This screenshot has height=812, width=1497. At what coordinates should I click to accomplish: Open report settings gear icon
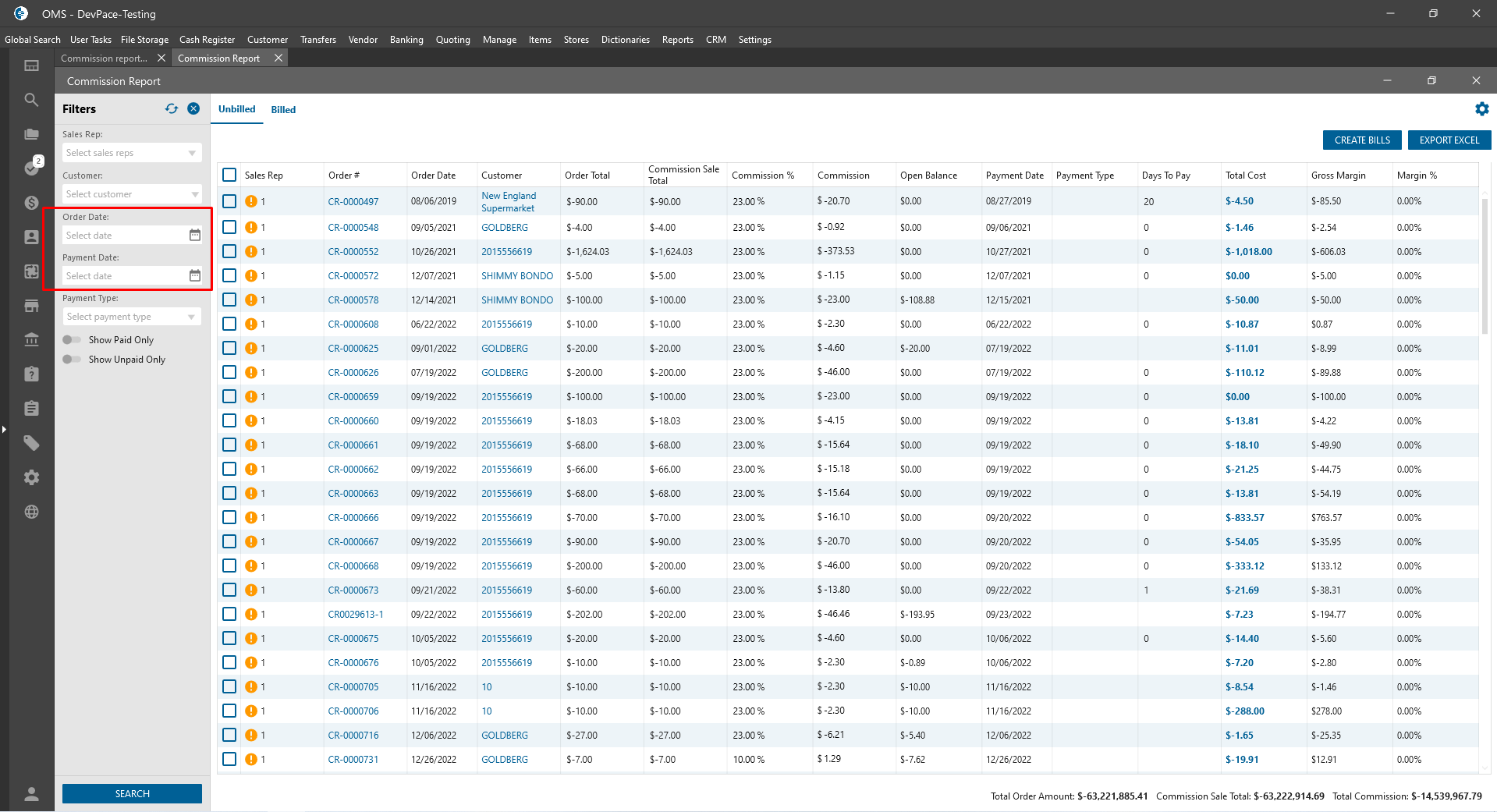point(1481,109)
